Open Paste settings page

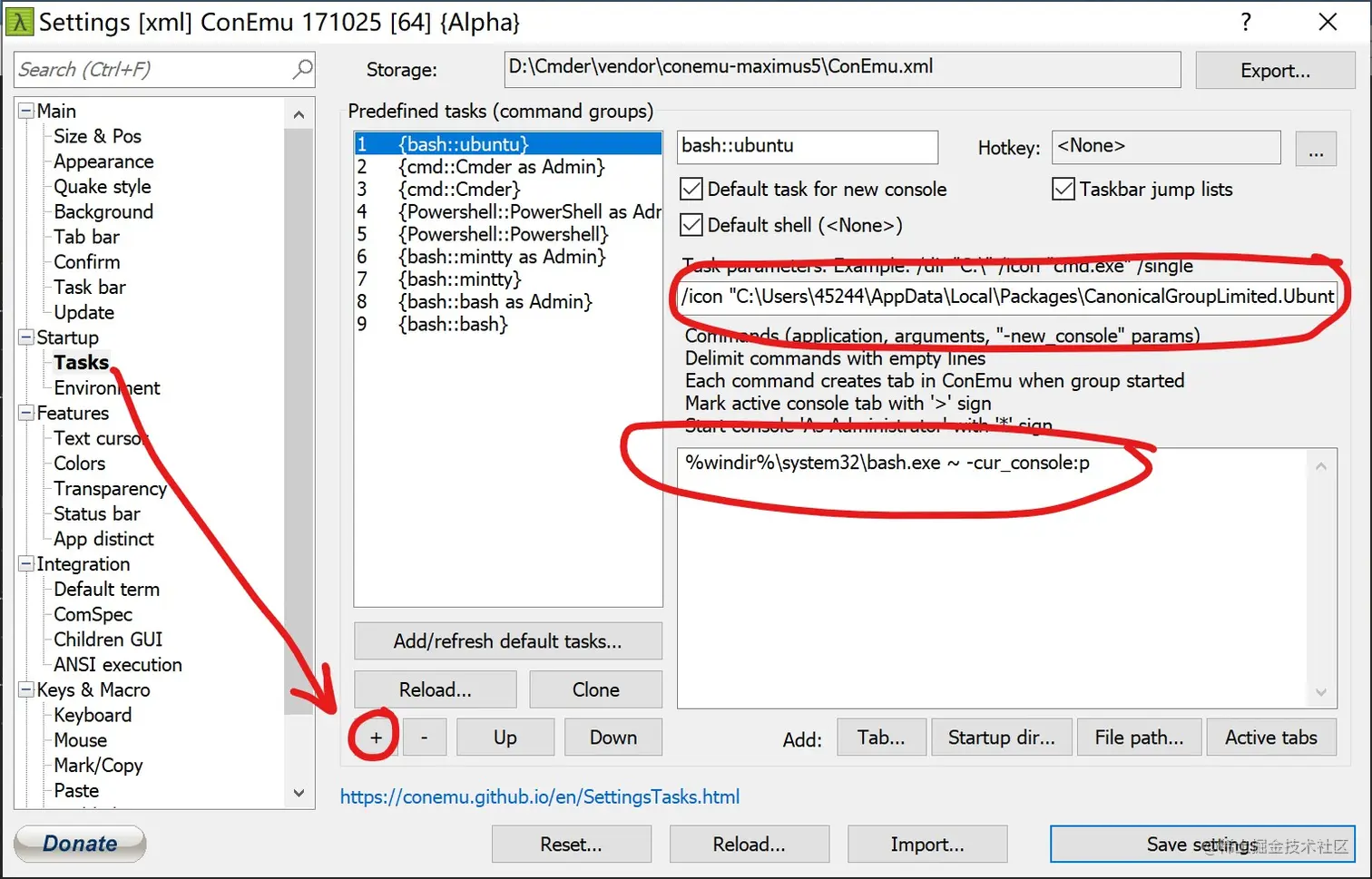[x=76, y=791]
